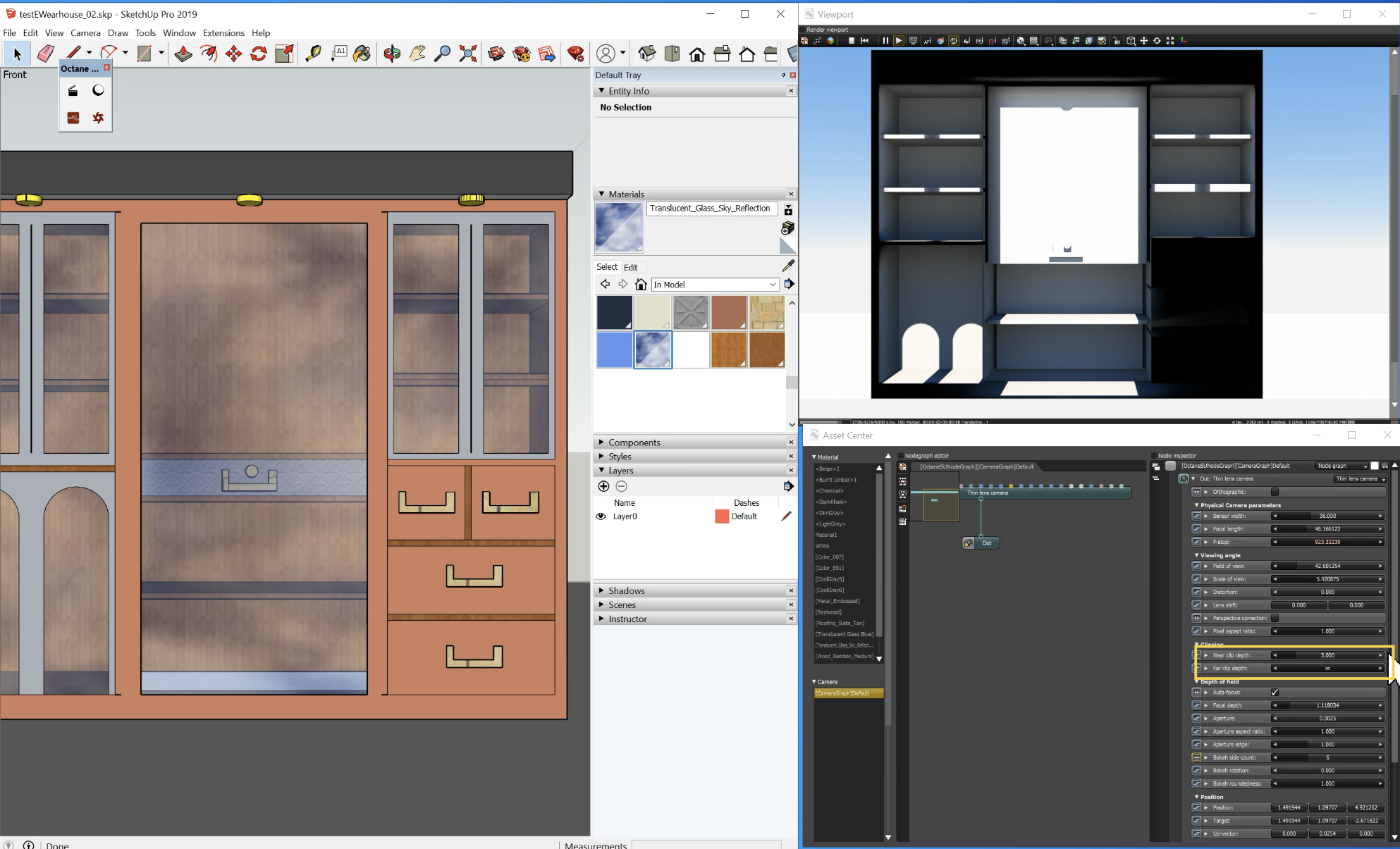Pause rendering in Octane viewport
Image resolution: width=1400 pixels, height=849 pixels.
tap(885, 41)
